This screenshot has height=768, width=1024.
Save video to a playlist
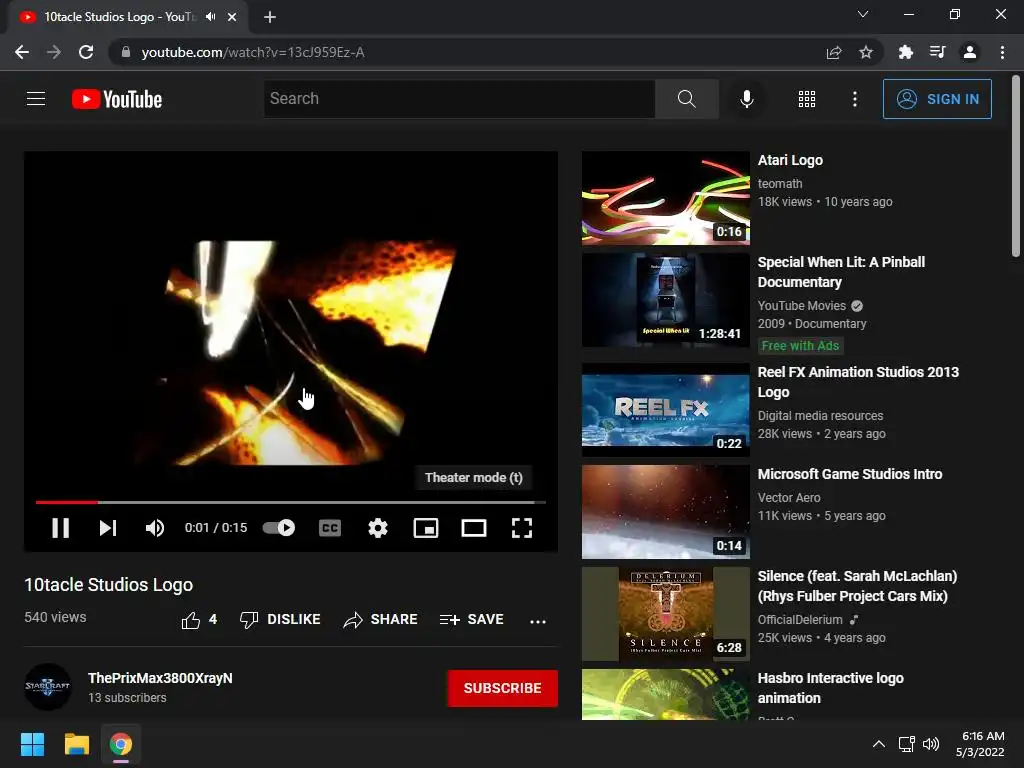point(471,620)
